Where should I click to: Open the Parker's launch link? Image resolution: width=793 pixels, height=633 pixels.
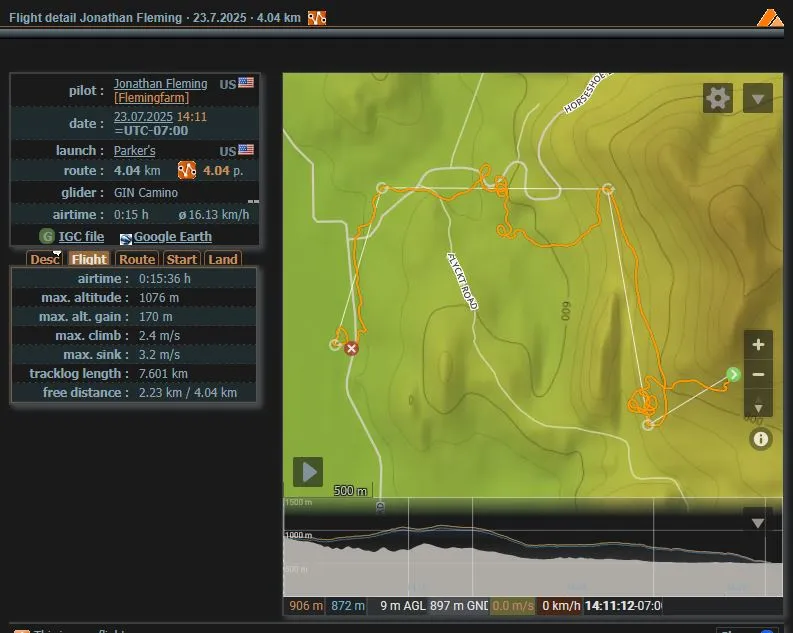click(135, 151)
